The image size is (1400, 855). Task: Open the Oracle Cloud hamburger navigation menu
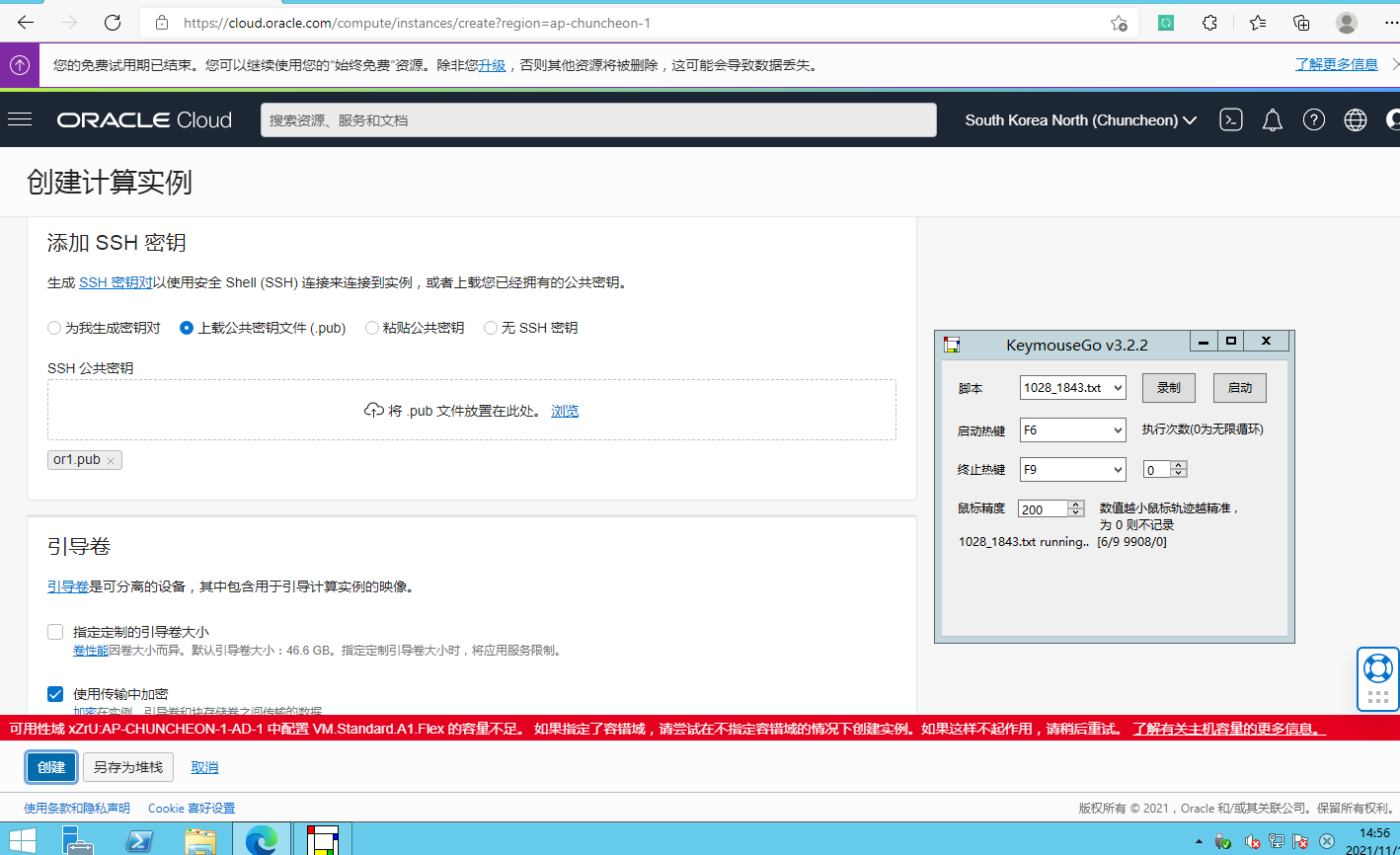[x=20, y=119]
